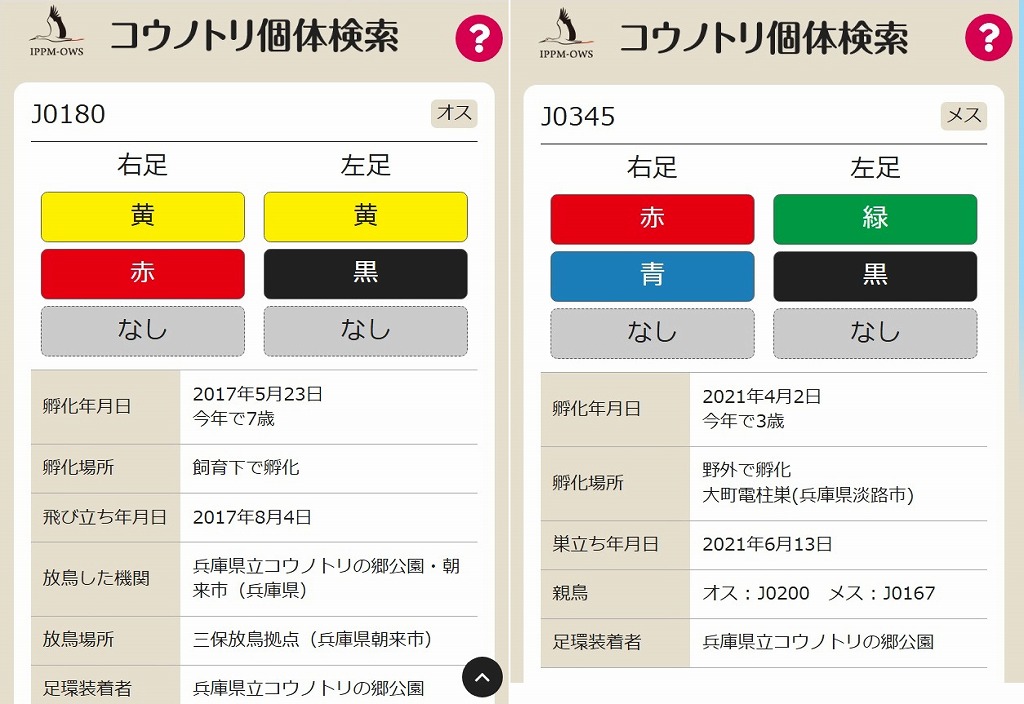Select J0345 right leg blue ring

pyautogui.click(x=652, y=276)
